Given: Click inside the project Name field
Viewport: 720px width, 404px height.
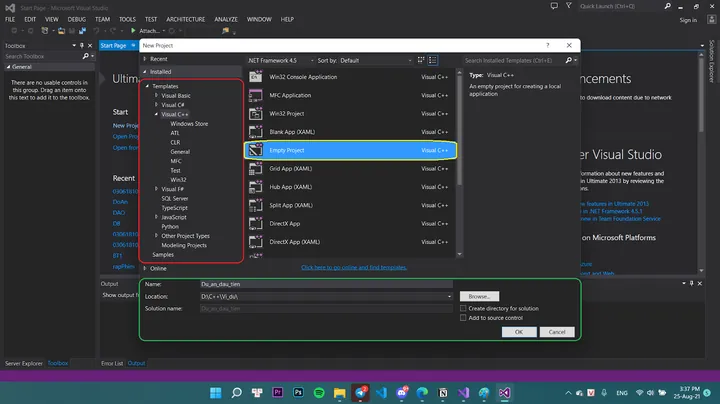Looking at the screenshot, I should click(326, 284).
